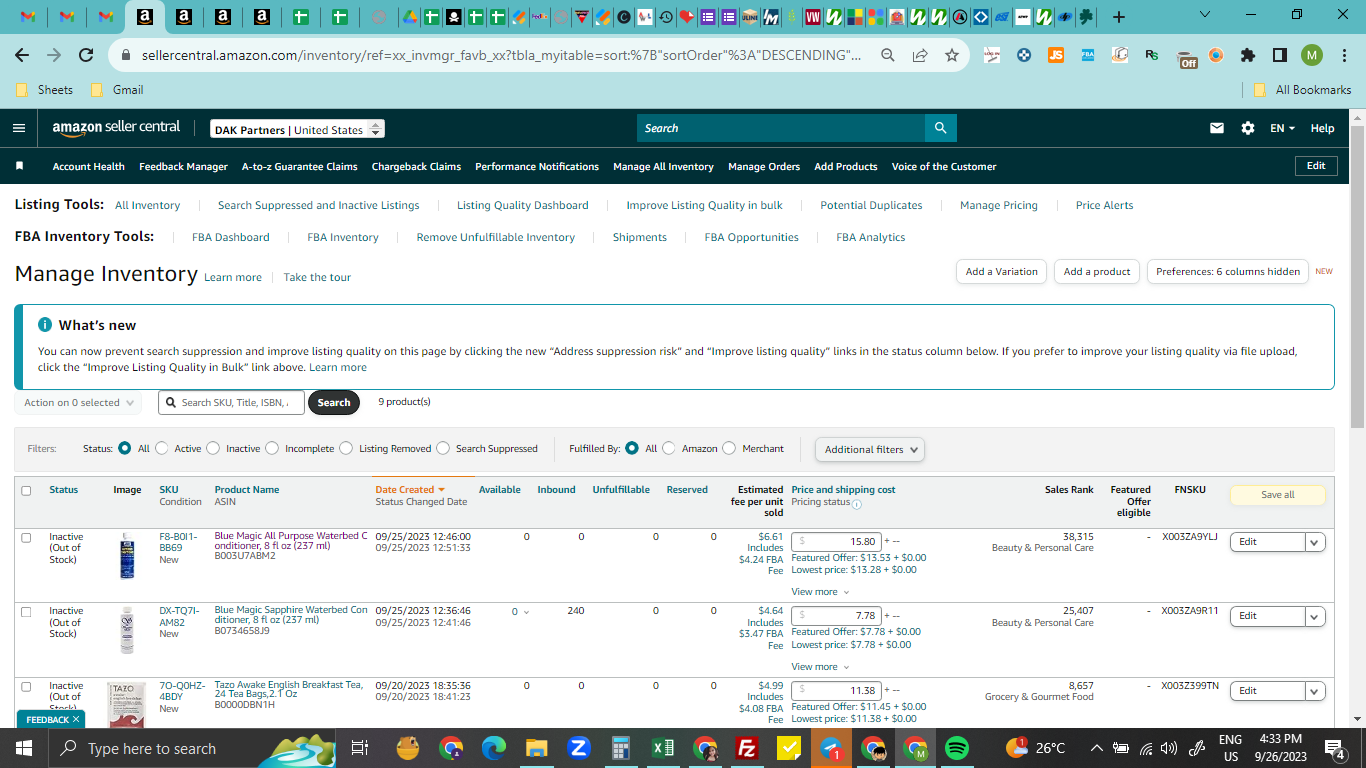Select Fulfilled By Merchant radio button
Viewport: 1366px width, 768px height.
click(x=729, y=449)
